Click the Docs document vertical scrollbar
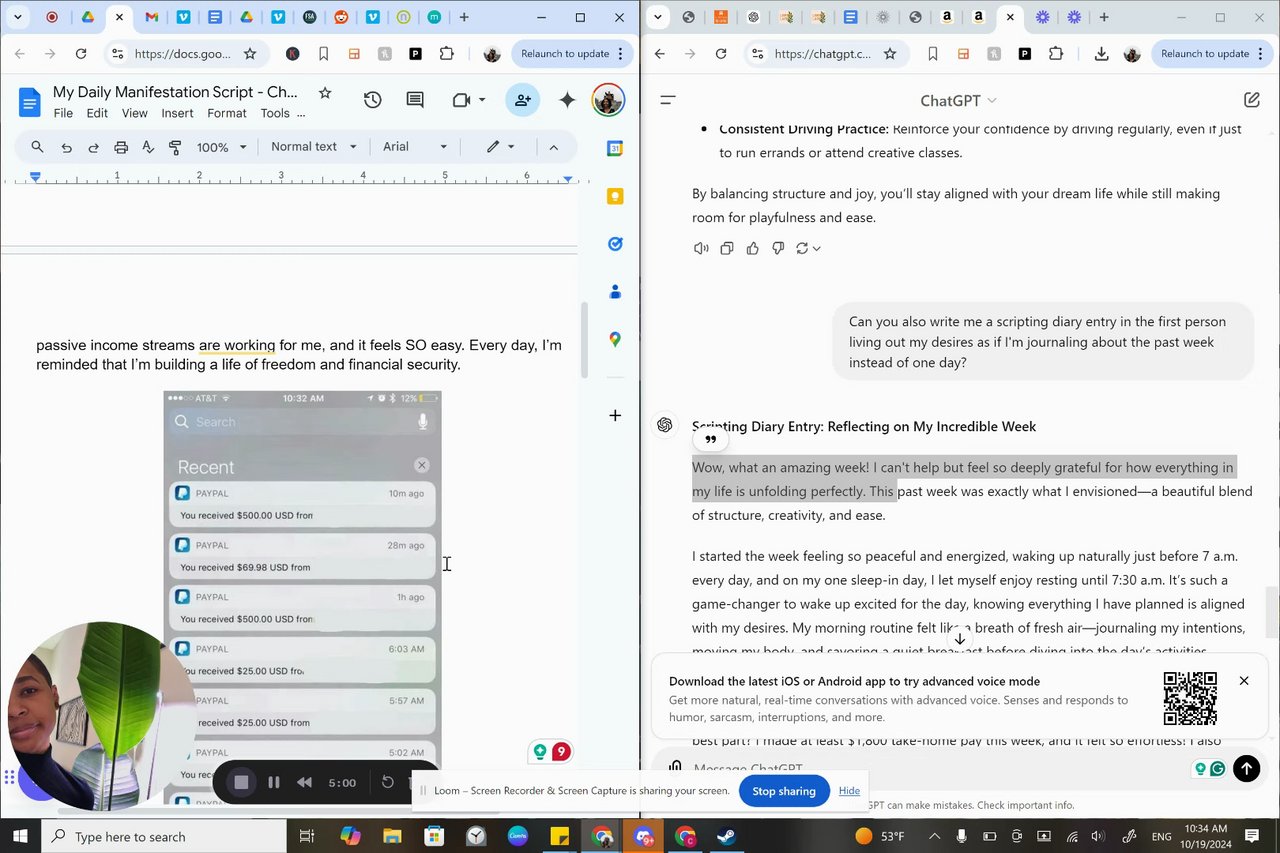The width and height of the screenshot is (1280, 853). 586,340
